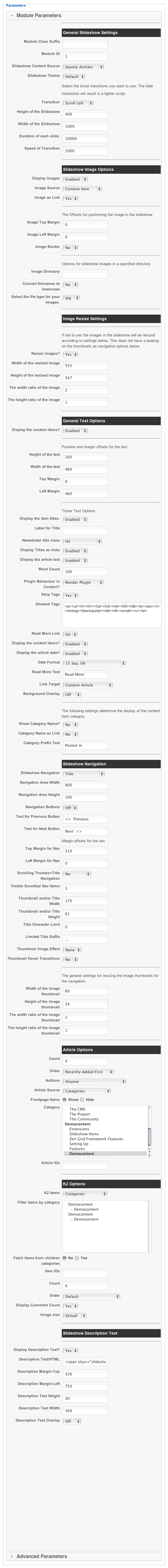Open the Slideshow Content Source dropdown
Viewport: 168px width, 1568px height.
[83, 67]
